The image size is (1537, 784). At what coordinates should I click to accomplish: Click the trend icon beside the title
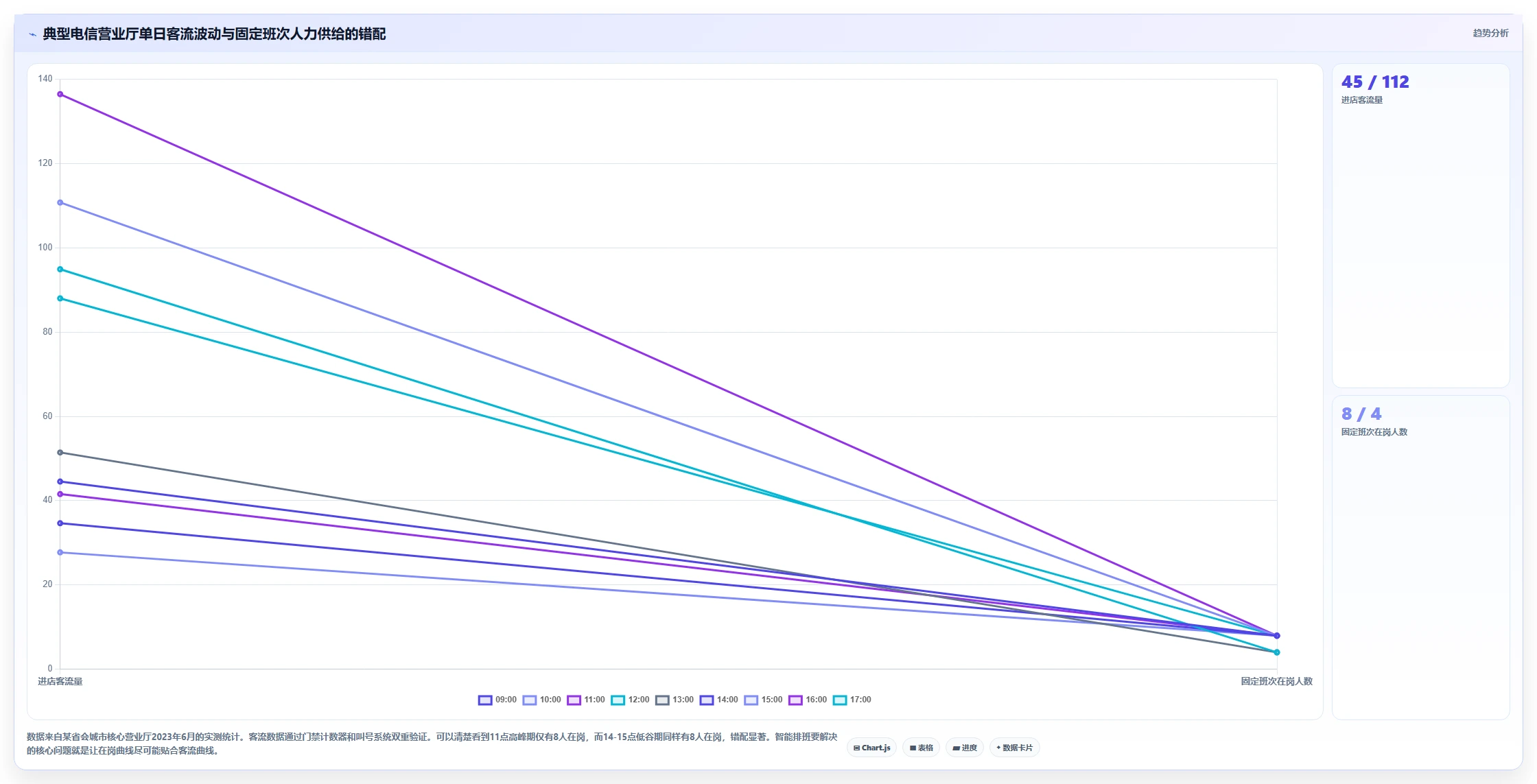coord(32,34)
